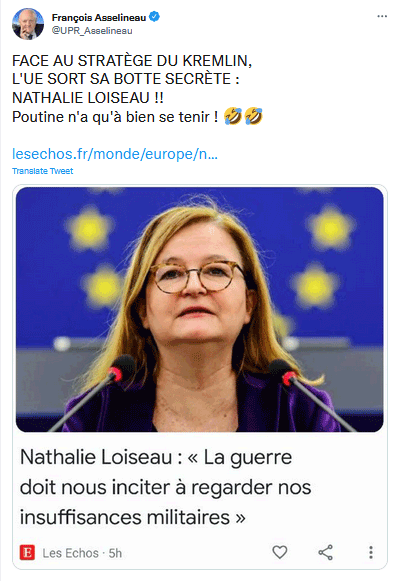This screenshot has height=581, width=395.
Task: Click the 5h timestamp on the card
Action: pos(115,553)
